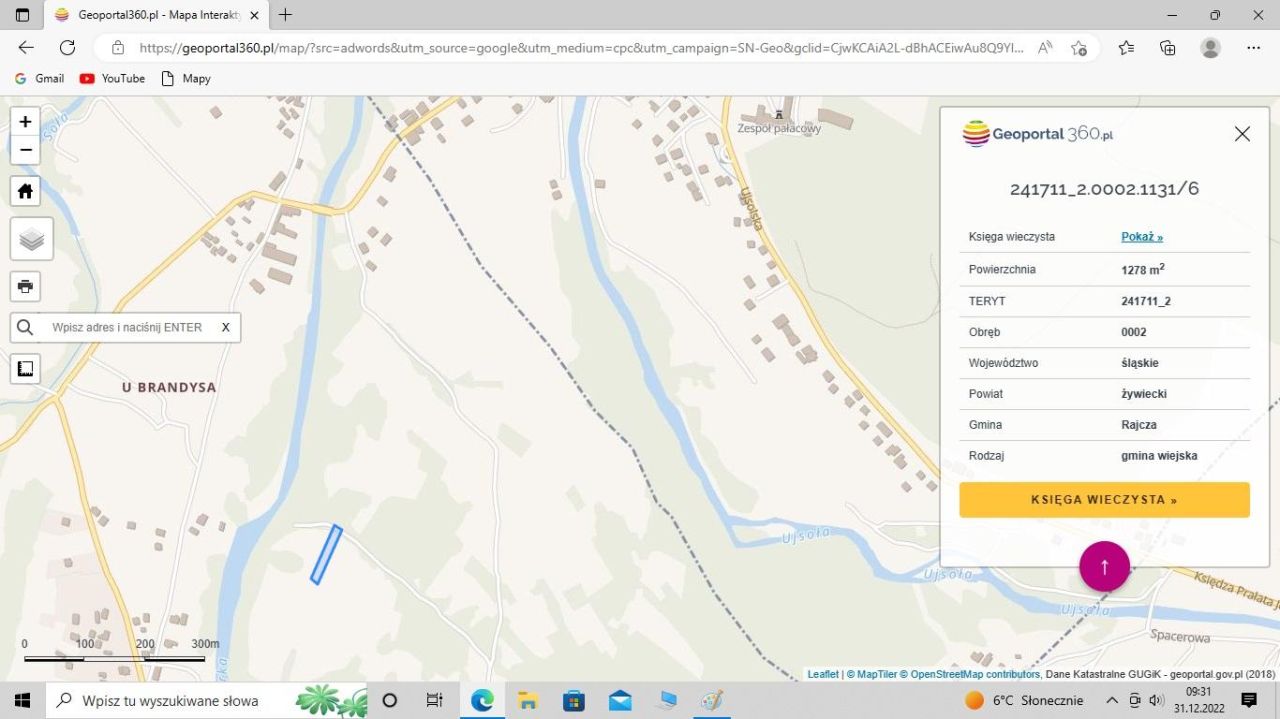Switch to the Geoportal360.pl browser tab
Viewport: 1280px width, 719px height.
150,15
